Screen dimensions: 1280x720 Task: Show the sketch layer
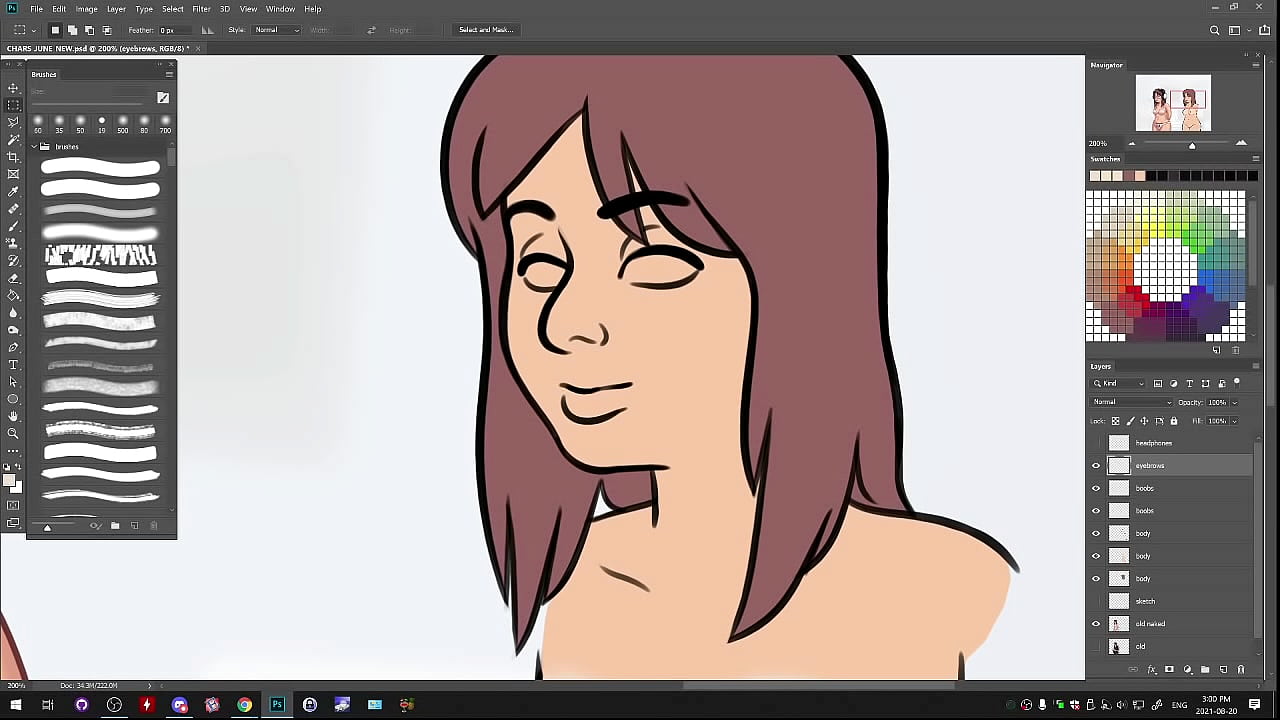click(1096, 601)
